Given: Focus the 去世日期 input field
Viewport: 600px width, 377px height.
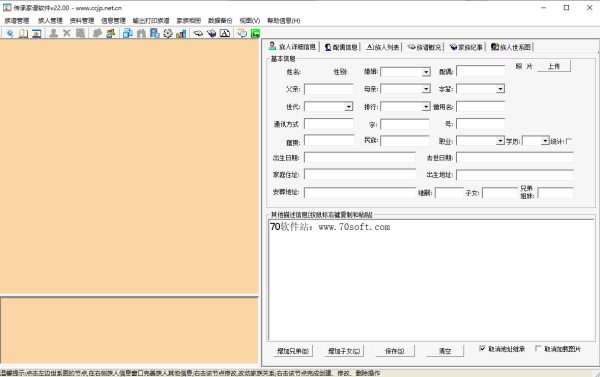Looking at the screenshot, I should pyautogui.click(x=515, y=158).
